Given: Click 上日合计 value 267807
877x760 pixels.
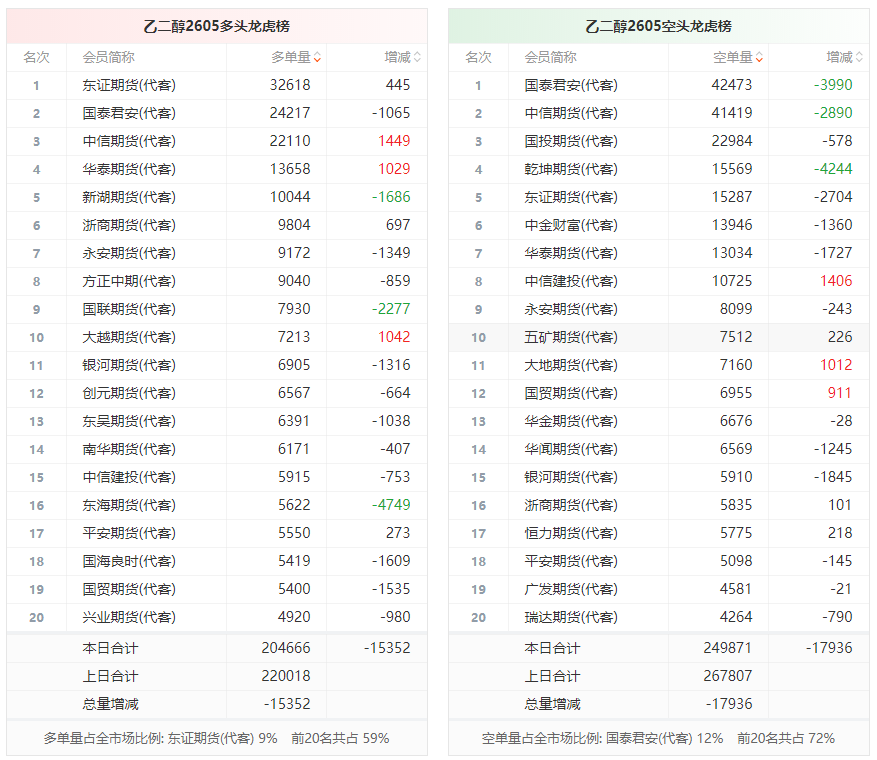Looking at the screenshot, I should coord(728,676).
